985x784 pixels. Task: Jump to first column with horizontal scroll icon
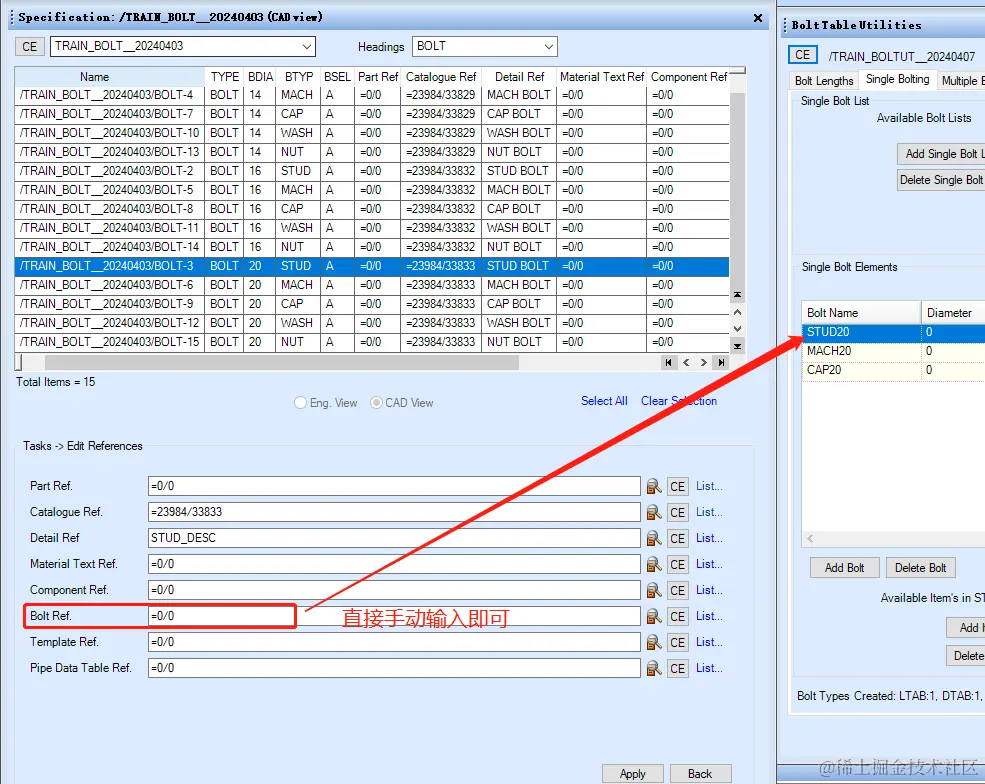point(668,362)
